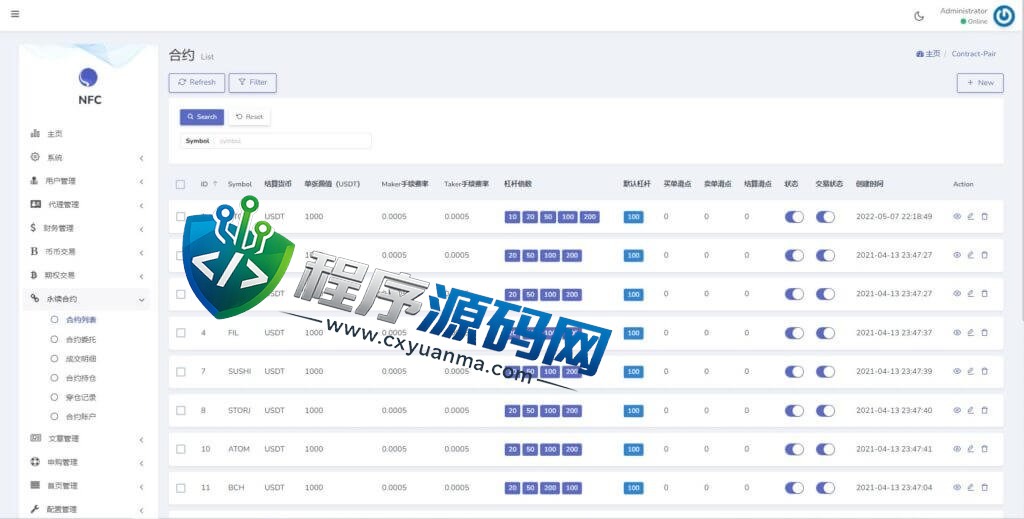The height and width of the screenshot is (519, 1024).
Task: Click the ID column sort arrow
Action: (x=215, y=184)
